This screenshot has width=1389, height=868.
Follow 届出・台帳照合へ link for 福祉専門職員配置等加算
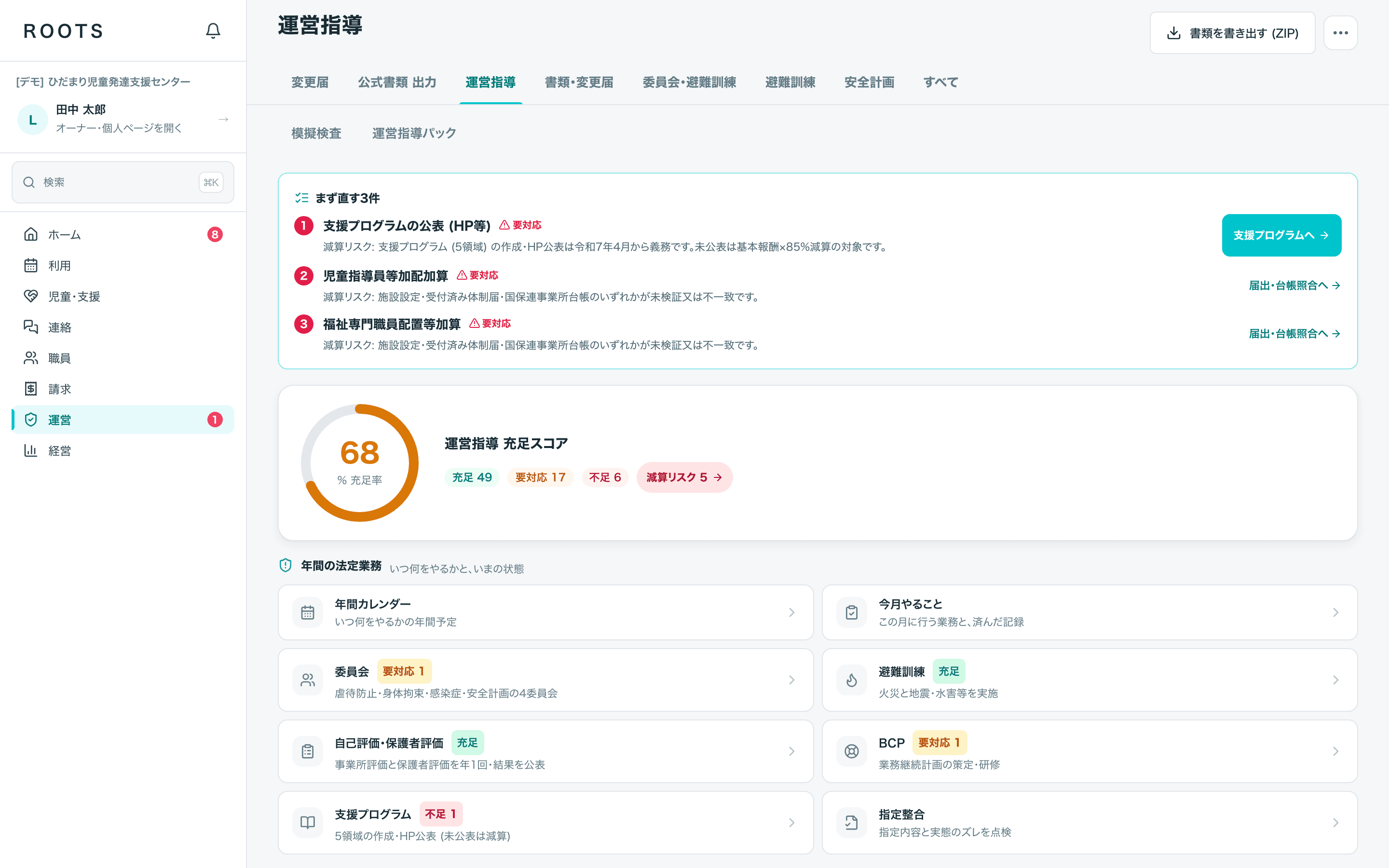click(x=1295, y=334)
